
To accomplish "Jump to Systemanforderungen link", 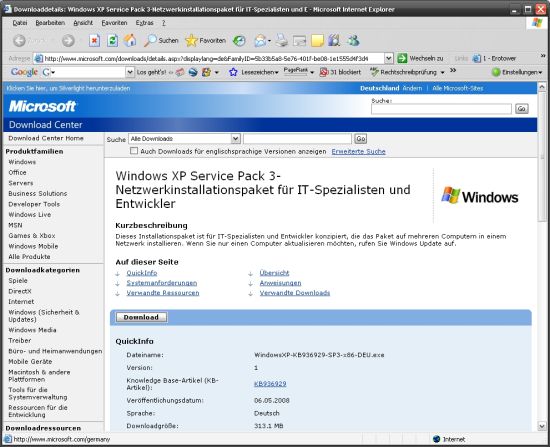I will pyautogui.click(x=162, y=283).
